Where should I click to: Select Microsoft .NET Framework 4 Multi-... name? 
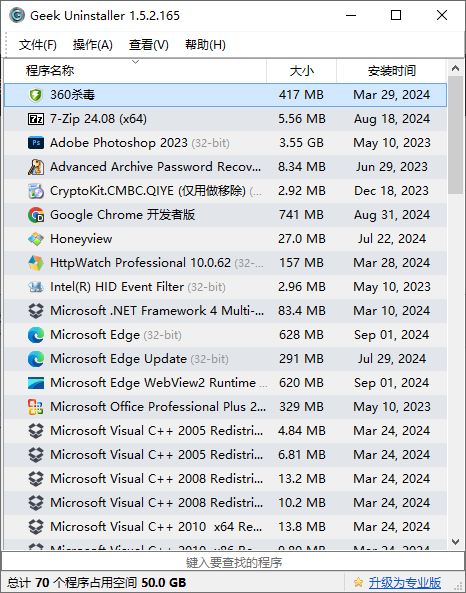[x=157, y=311]
